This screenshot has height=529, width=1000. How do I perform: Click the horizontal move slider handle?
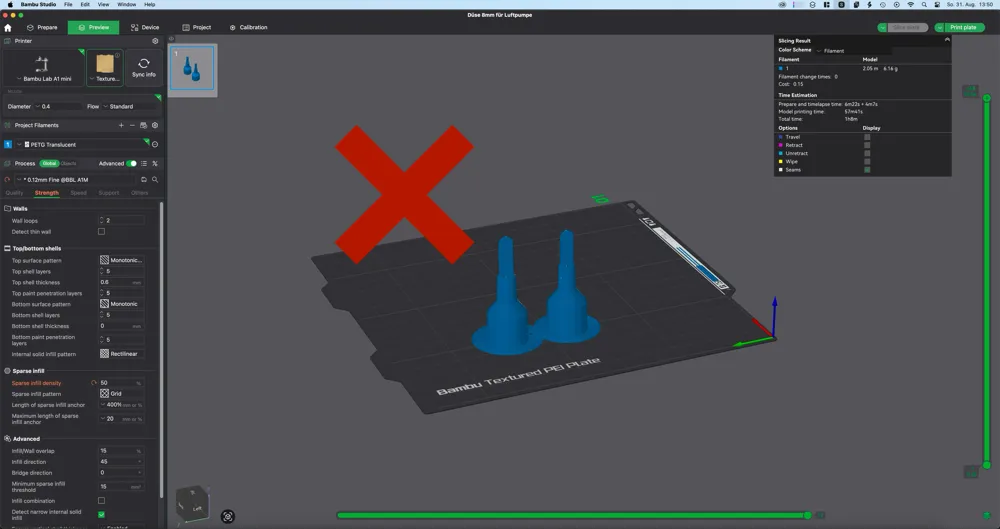[807, 515]
